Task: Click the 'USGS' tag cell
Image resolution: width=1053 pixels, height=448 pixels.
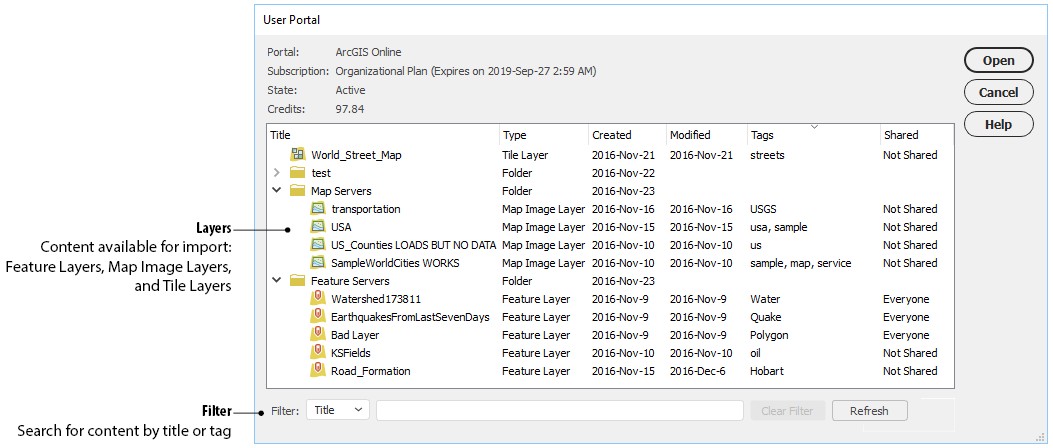Action: click(764, 209)
